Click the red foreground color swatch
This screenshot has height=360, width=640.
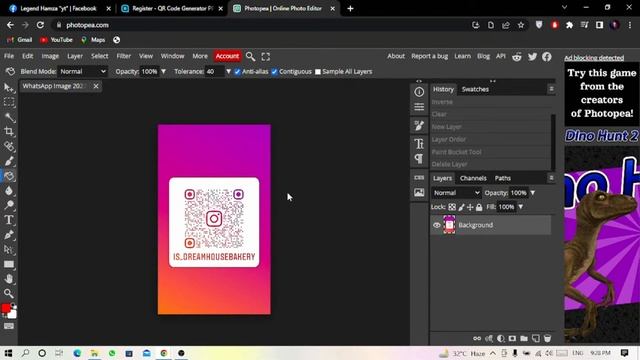click(6, 309)
